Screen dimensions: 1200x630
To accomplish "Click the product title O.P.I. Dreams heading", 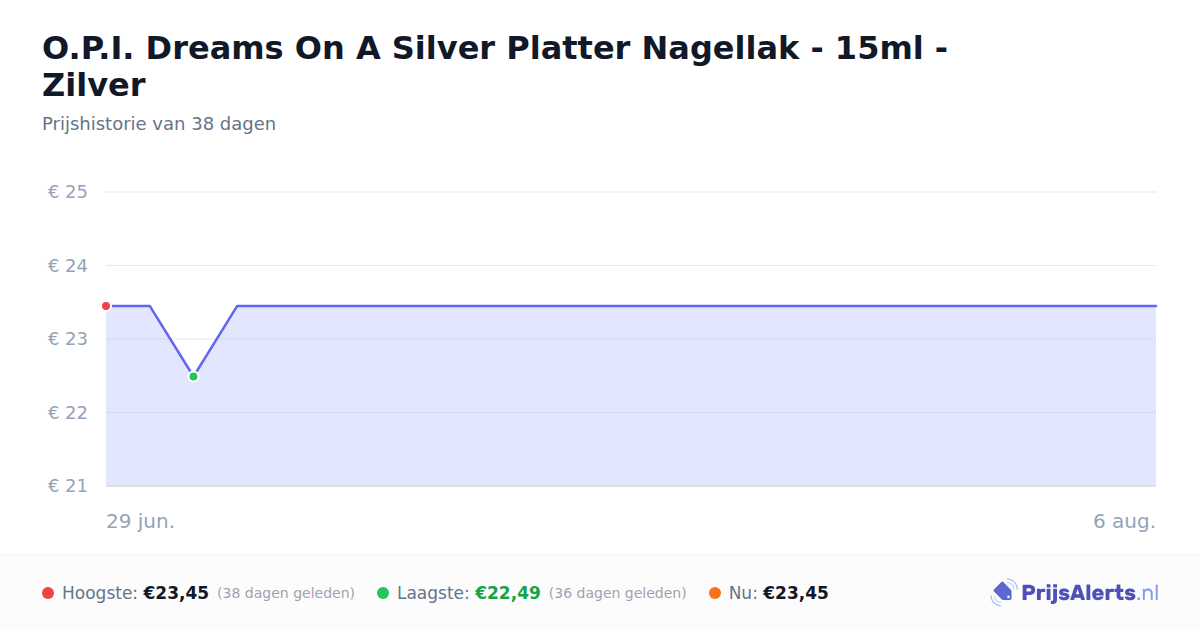I will pos(495,66).
